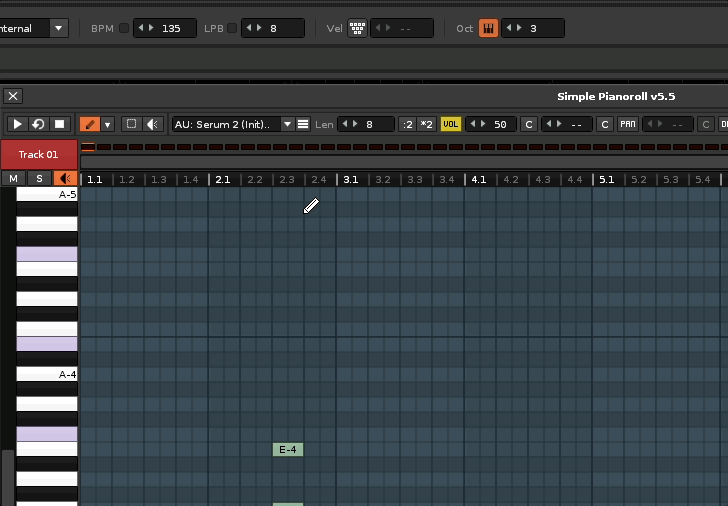This screenshot has height=506, width=728.
Task: Click the loop playback icon
Action: coord(38,124)
